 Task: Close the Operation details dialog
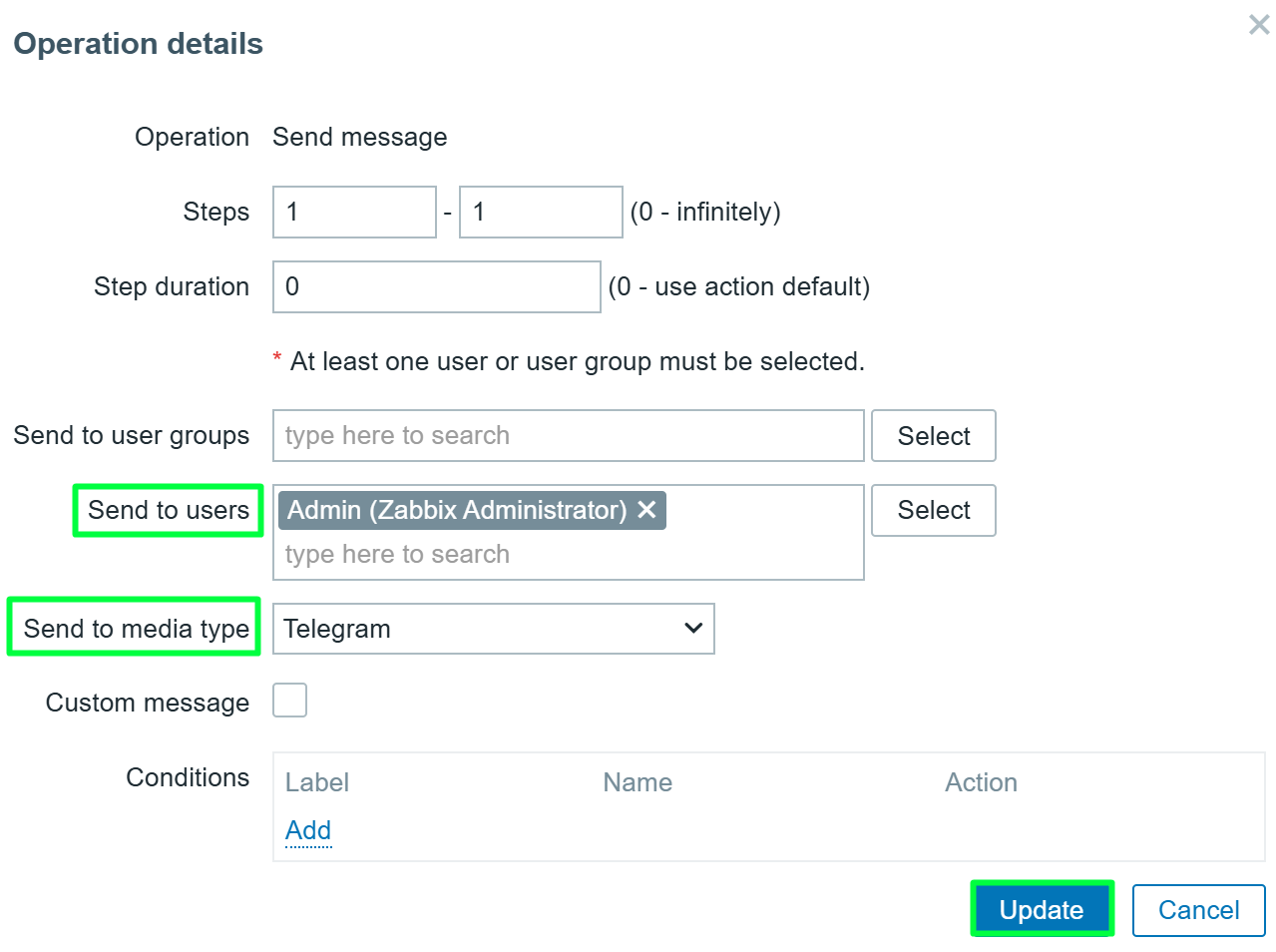pos(1259,24)
